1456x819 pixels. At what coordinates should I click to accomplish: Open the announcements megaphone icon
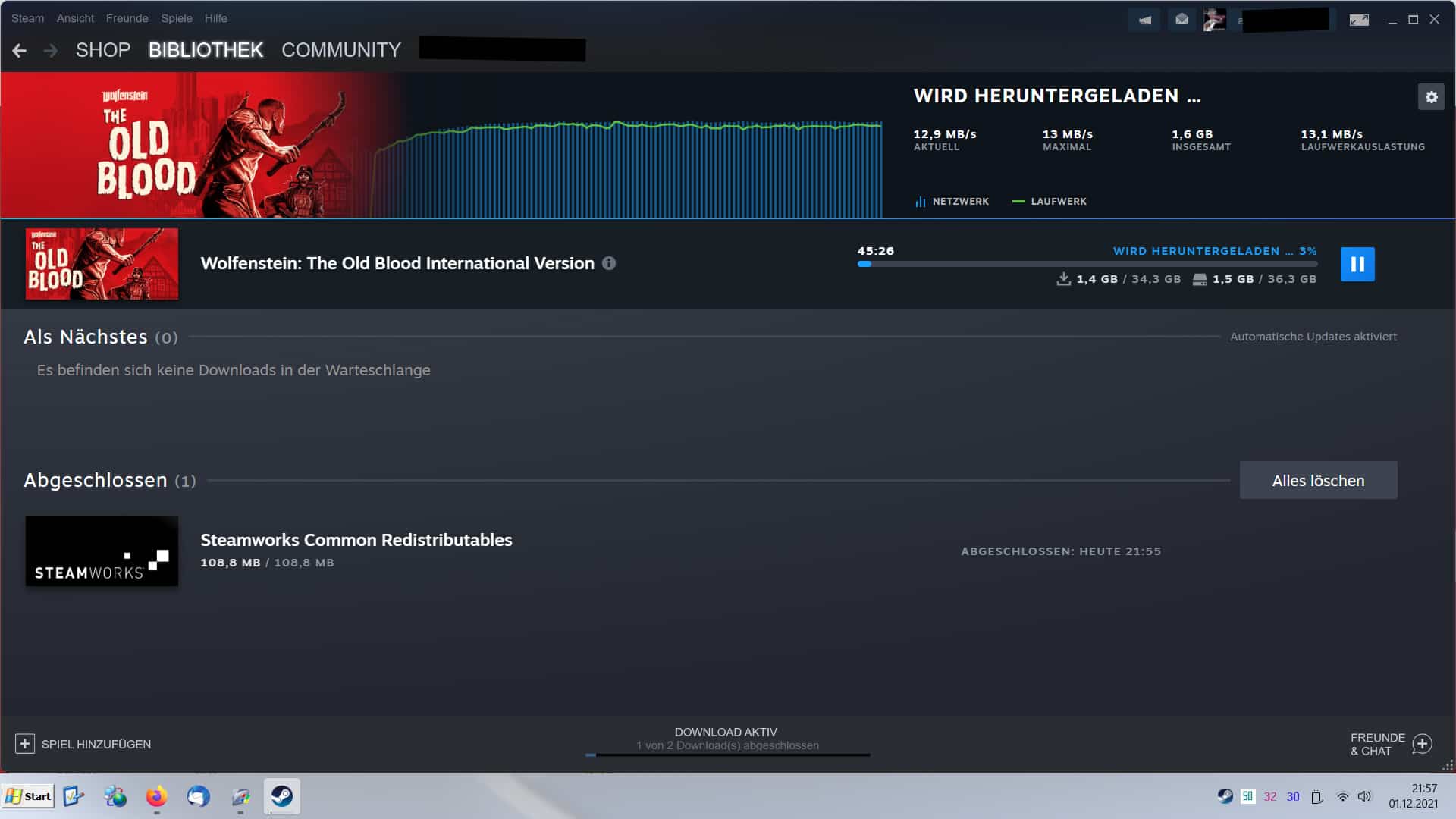(x=1144, y=20)
